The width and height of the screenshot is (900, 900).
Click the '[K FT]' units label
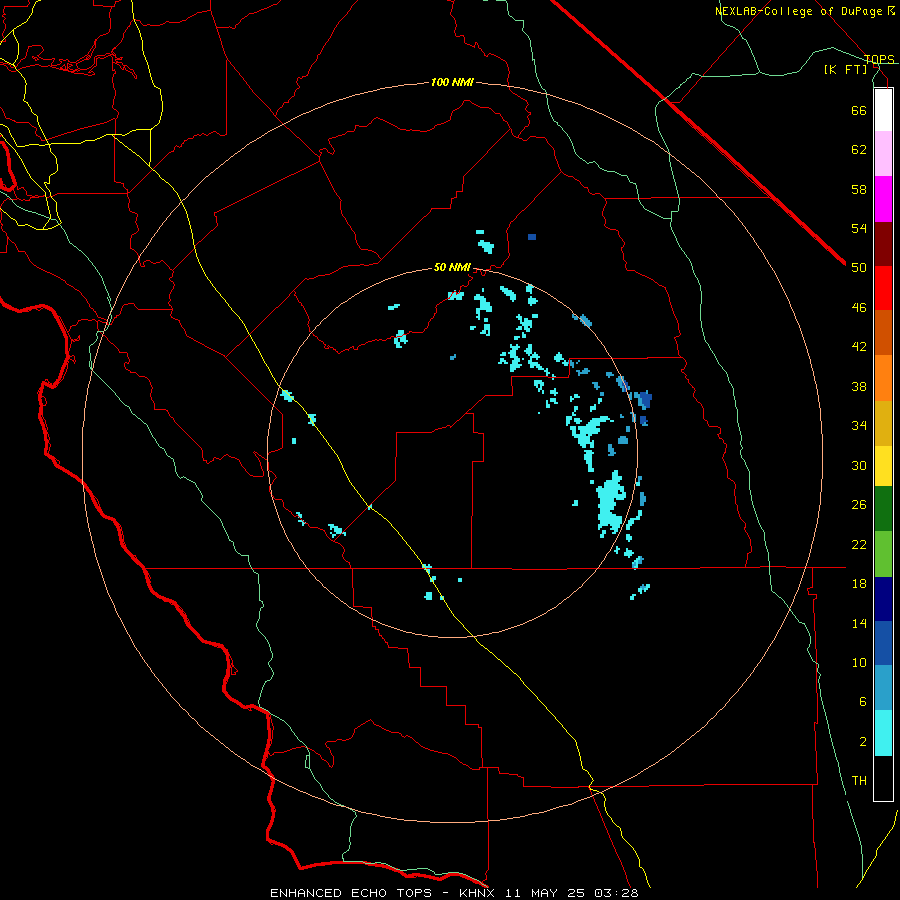click(x=846, y=69)
